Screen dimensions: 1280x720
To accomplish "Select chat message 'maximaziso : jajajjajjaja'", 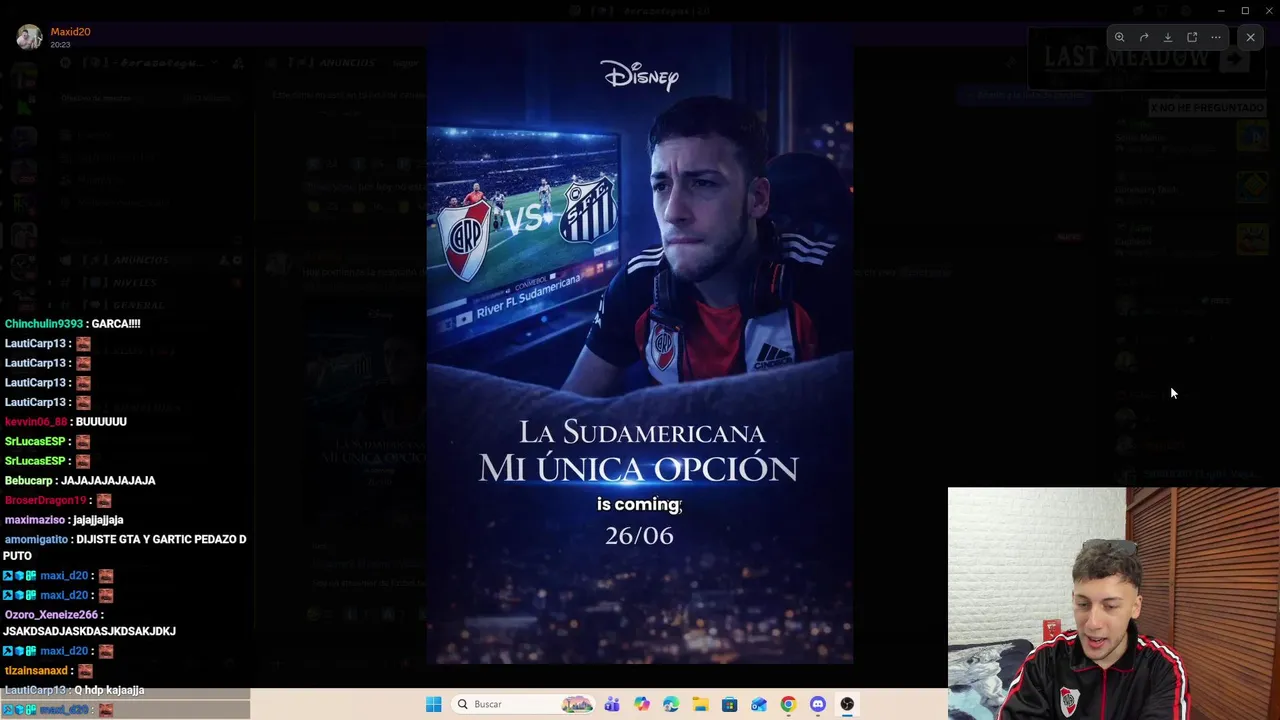I will [x=64, y=520].
